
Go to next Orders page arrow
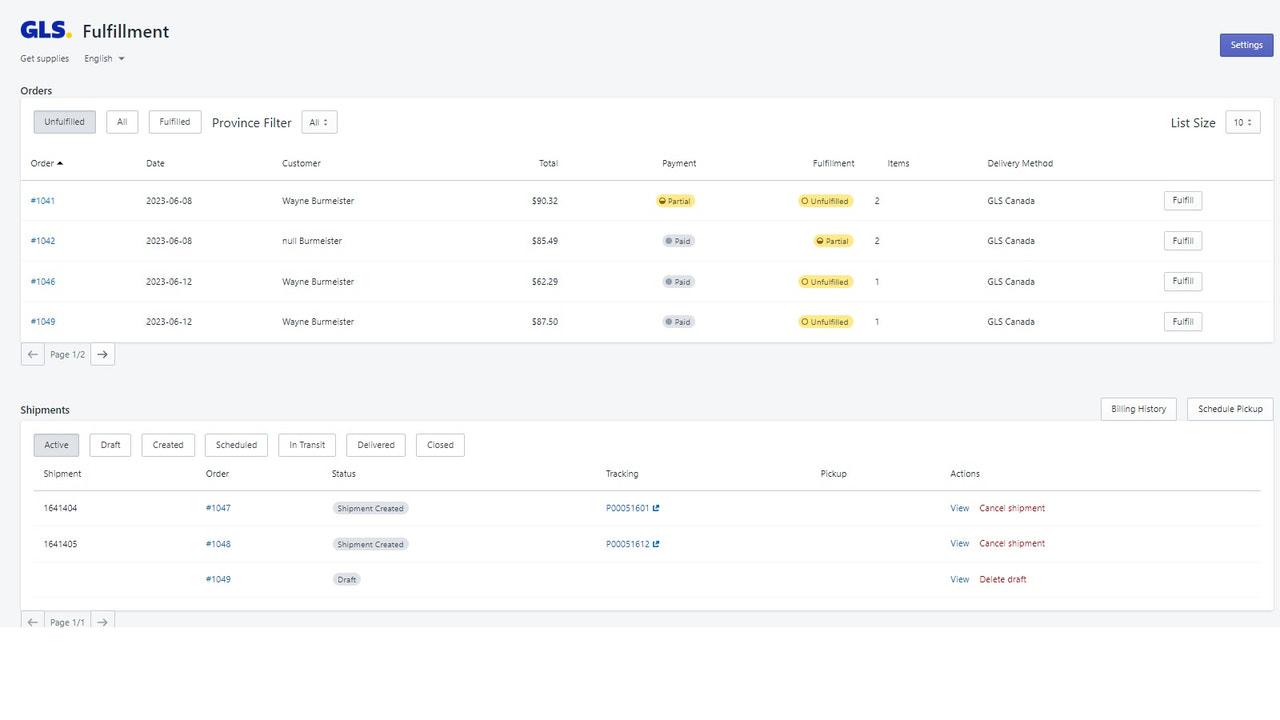[x=102, y=354]
